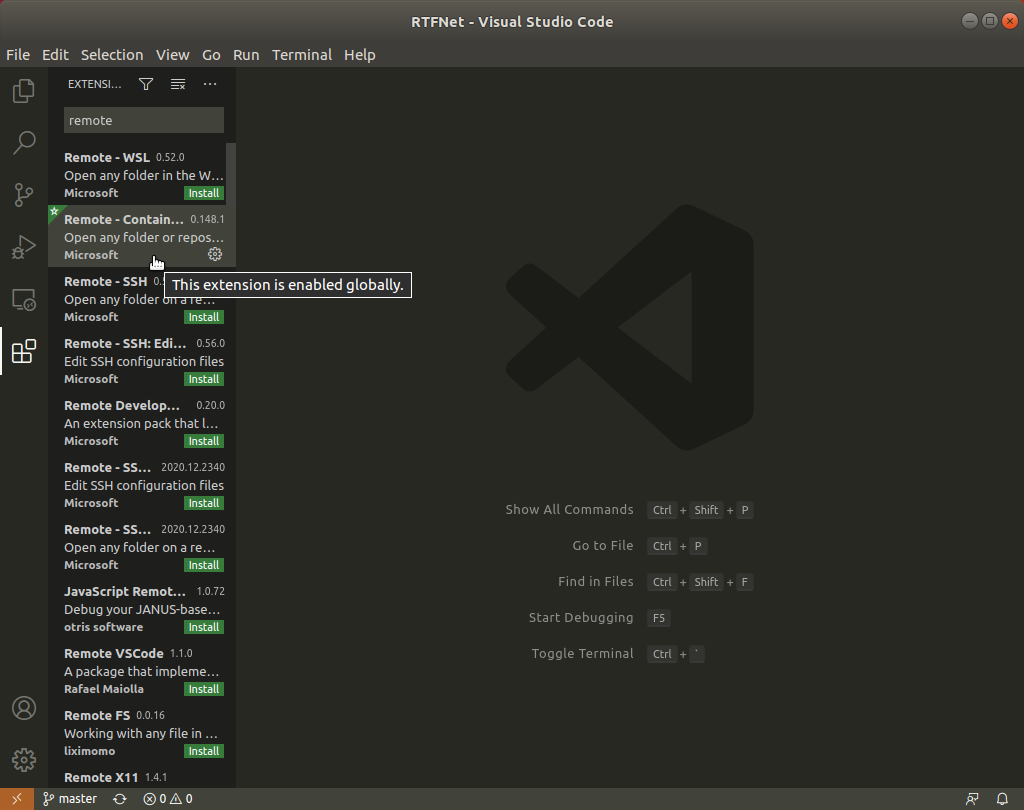Maximize the Visual Studio Code window
This screenshot has height=810, width=1024.
point(990,21)
